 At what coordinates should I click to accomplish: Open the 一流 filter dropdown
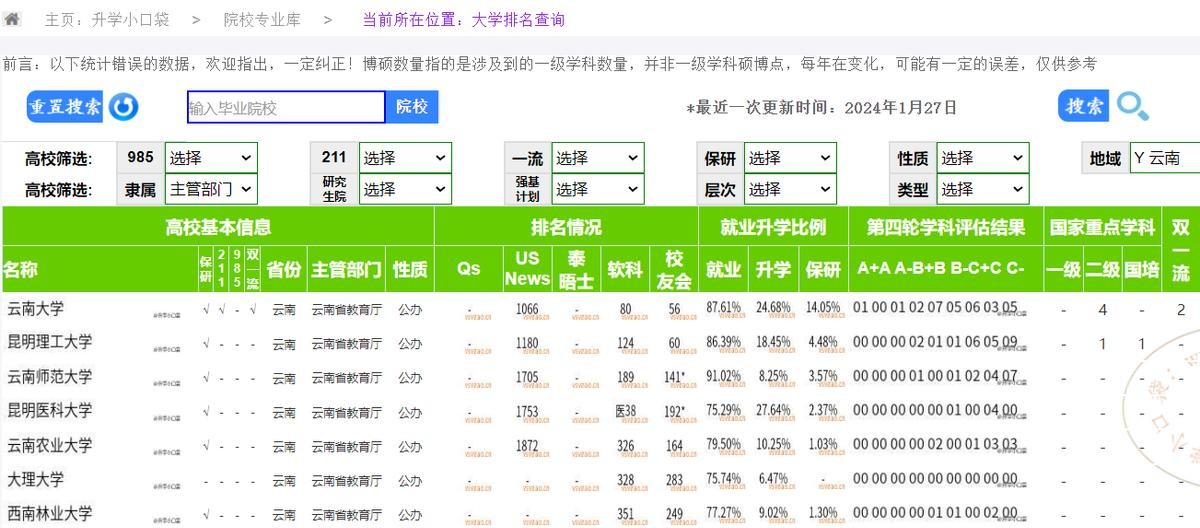pyautogui.click(x=596, y=158)
